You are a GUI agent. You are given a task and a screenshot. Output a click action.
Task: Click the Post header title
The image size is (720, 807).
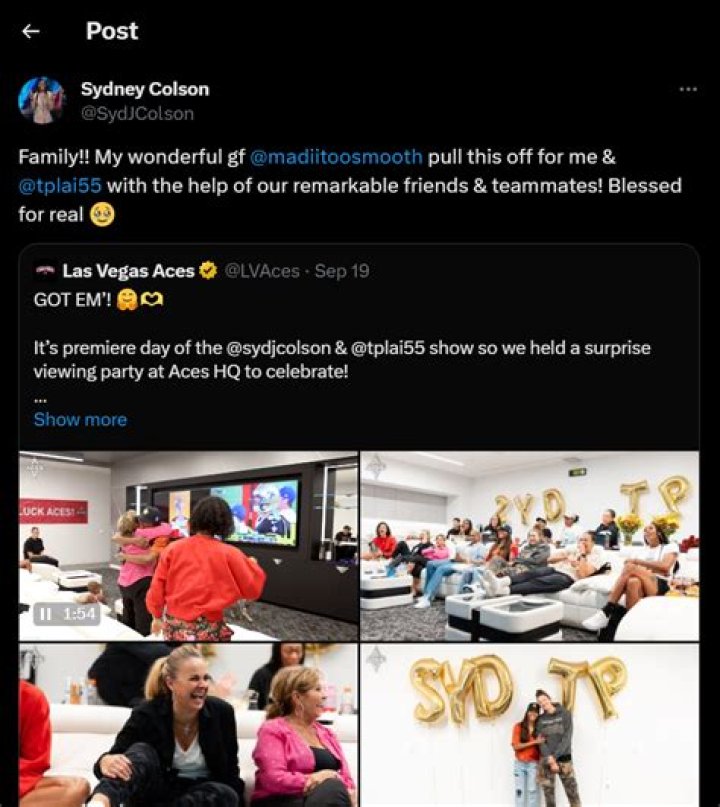[112, 31]
